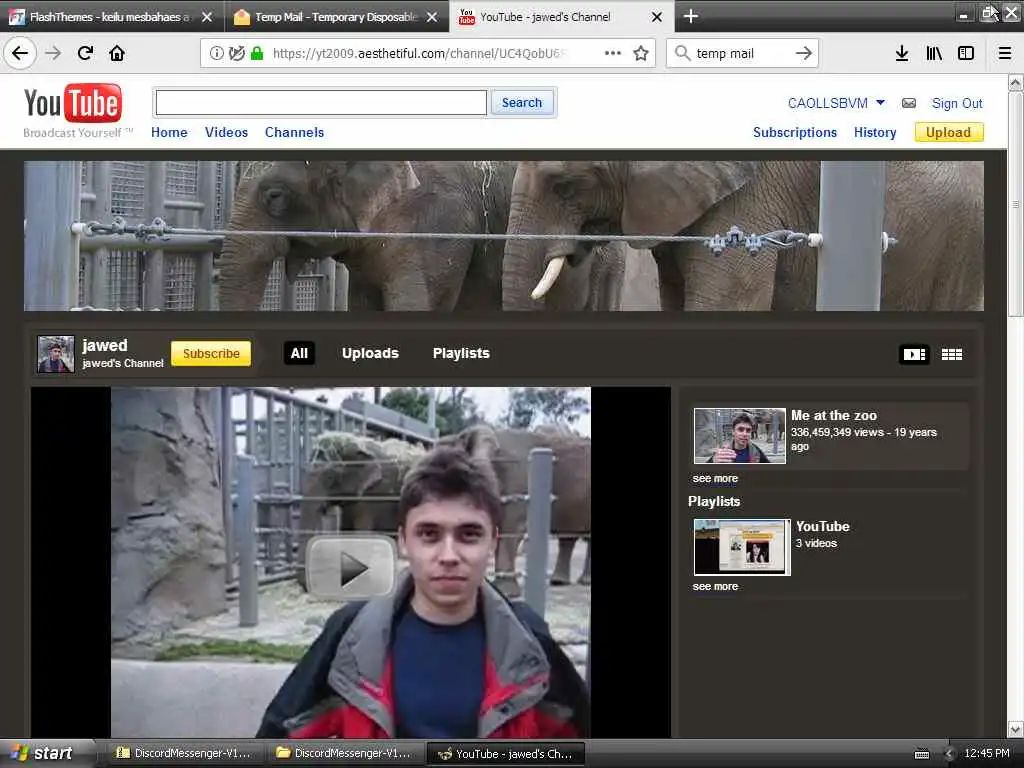Focus the YouTube search input field
This screenshot has height=768, width=1024.
[321, 103]
